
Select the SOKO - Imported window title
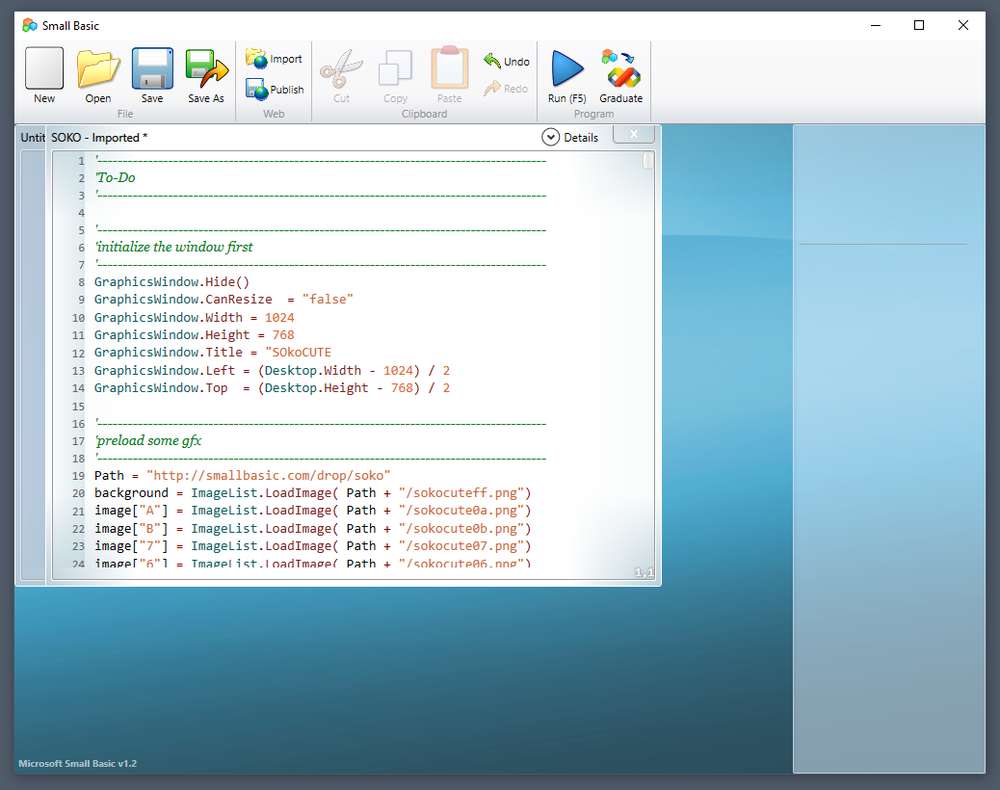coord(99,138)
